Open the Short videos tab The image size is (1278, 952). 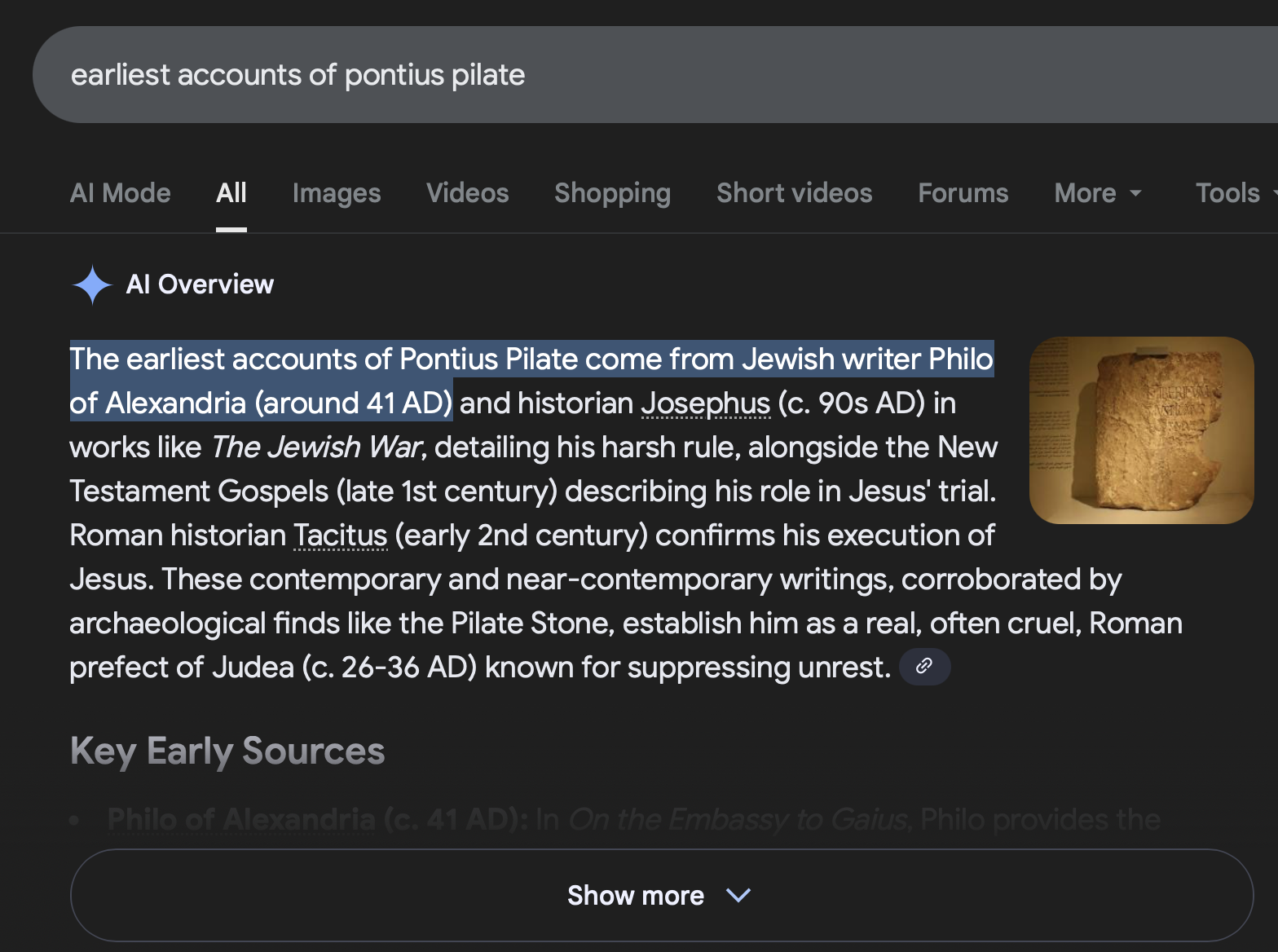coord(795,193)
